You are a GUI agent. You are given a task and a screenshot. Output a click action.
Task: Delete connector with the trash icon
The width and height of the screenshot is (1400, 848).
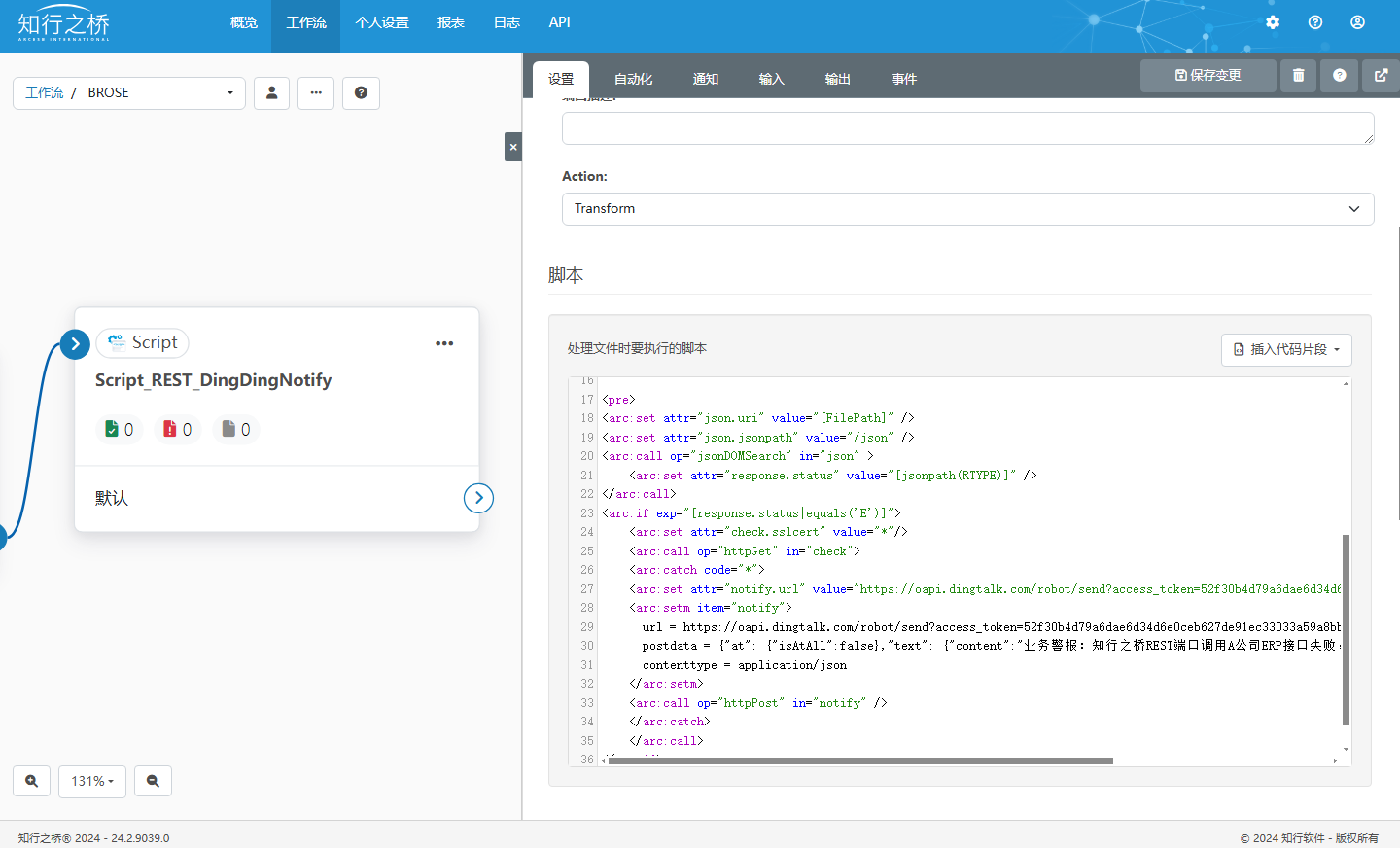point(1298,76)
